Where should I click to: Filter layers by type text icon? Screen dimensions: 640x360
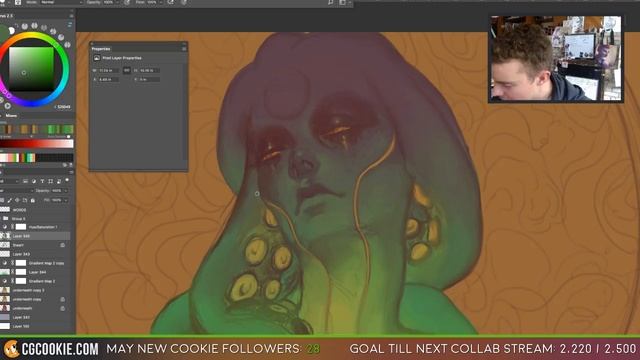tap(42, 181)
